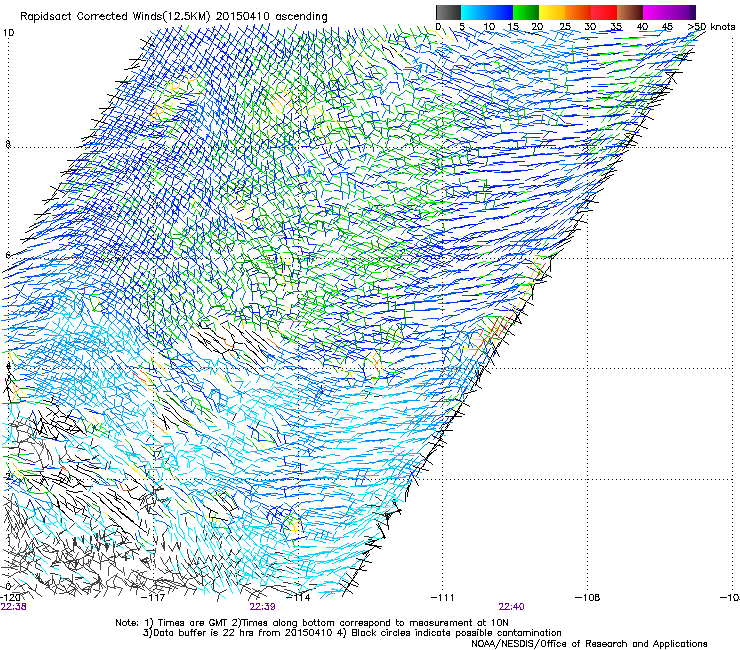Image resolution: width=740 pixels, height=650 pixels.
Task: Click the '-111' longitude axis label
Action: tap(442, 598)
